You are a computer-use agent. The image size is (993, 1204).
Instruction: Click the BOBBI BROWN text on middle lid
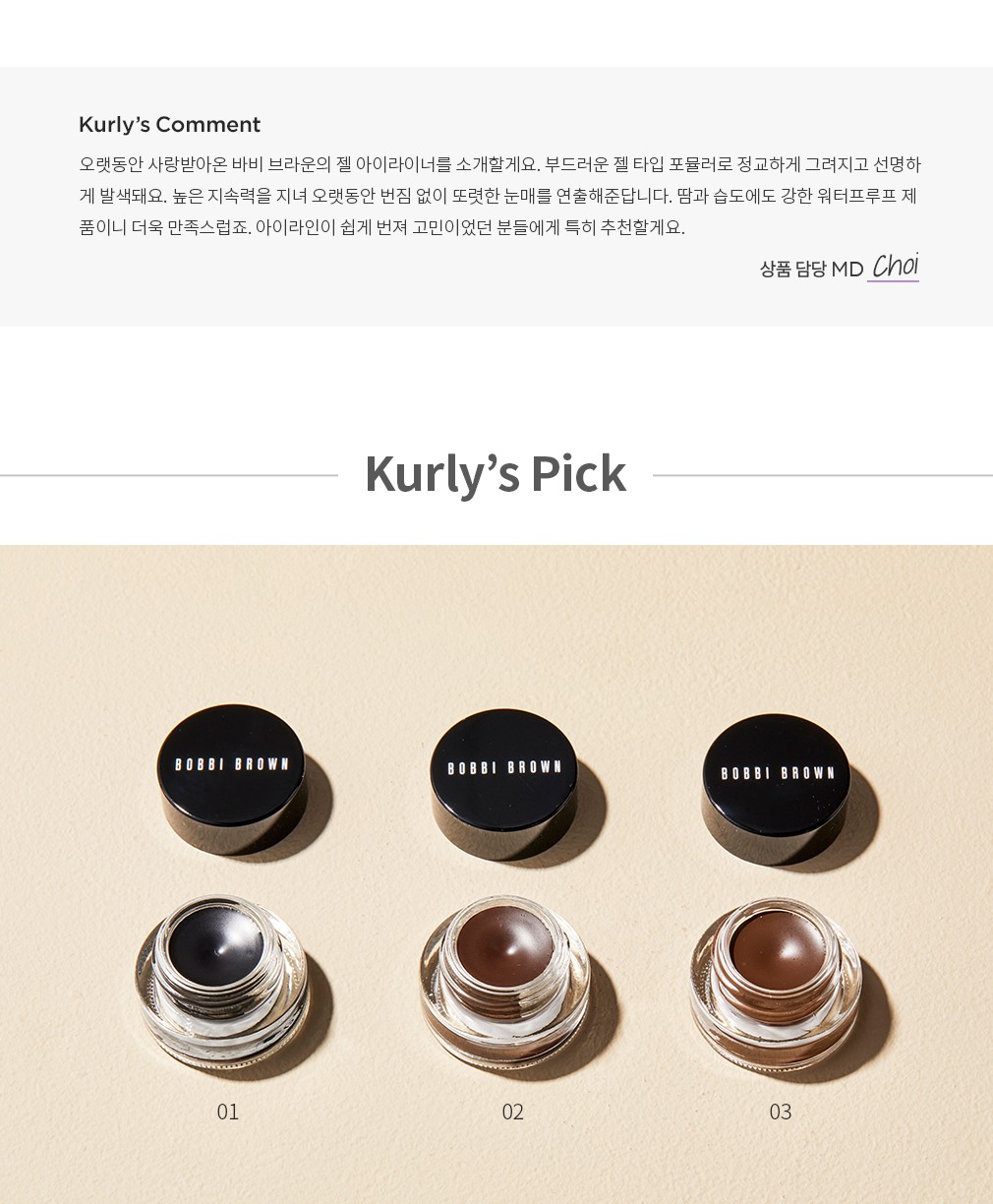pos(505,768)
